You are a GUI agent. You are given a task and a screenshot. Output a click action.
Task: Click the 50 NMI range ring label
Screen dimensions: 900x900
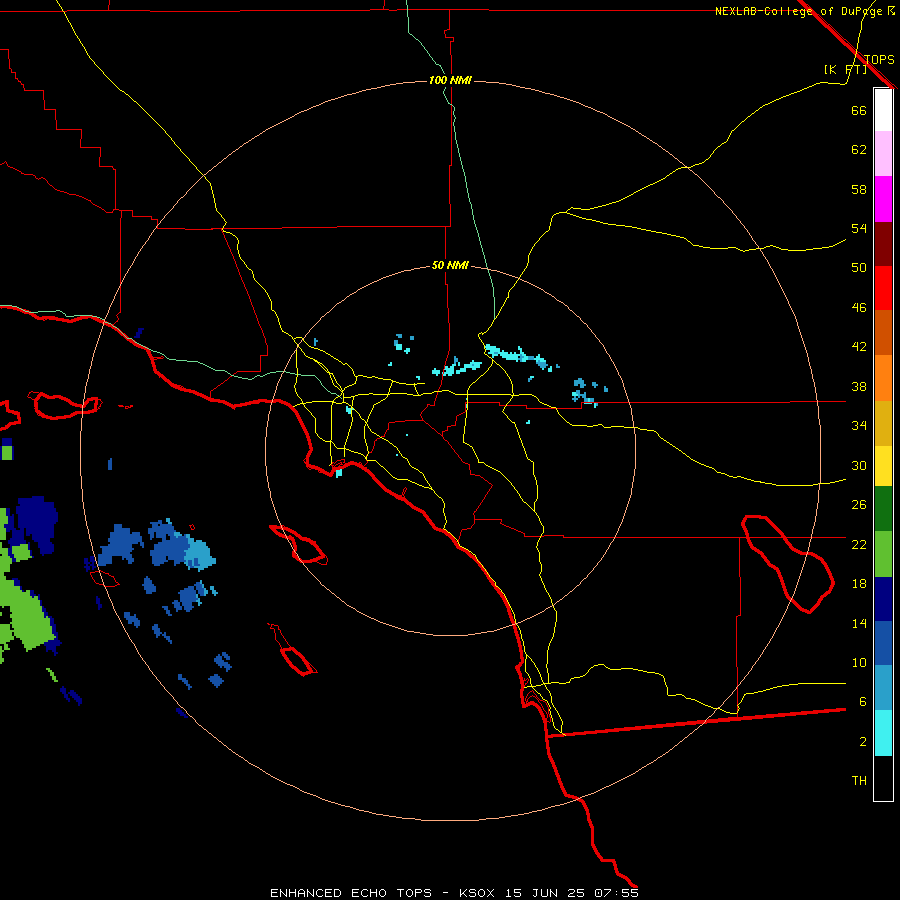450,265
